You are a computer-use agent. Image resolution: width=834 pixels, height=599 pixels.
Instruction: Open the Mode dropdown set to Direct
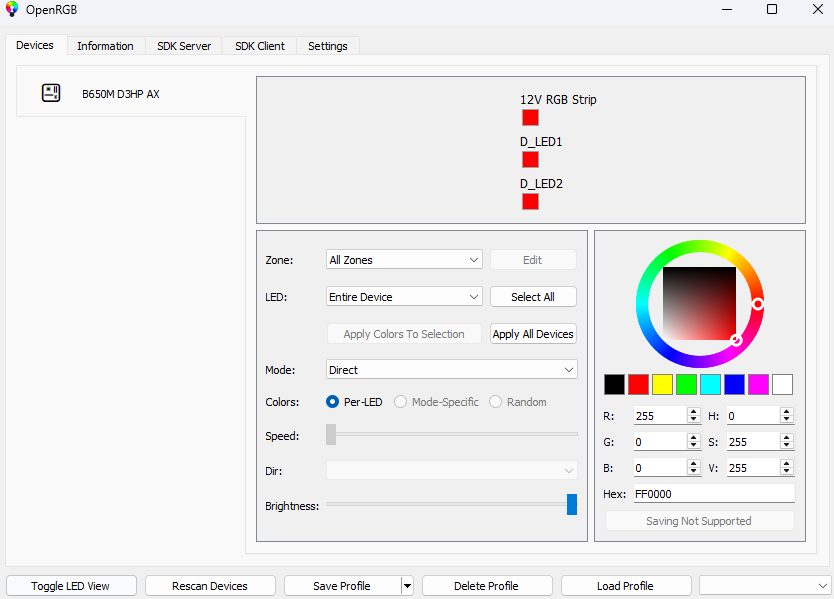(451, 370)
